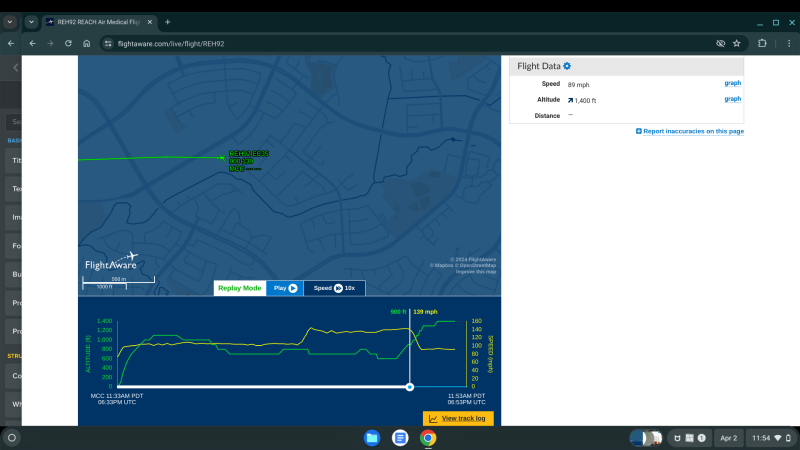Viewport: 800px width, 450px height.
Task: Open Docs app on shelf
Action: tap(400, 438)
